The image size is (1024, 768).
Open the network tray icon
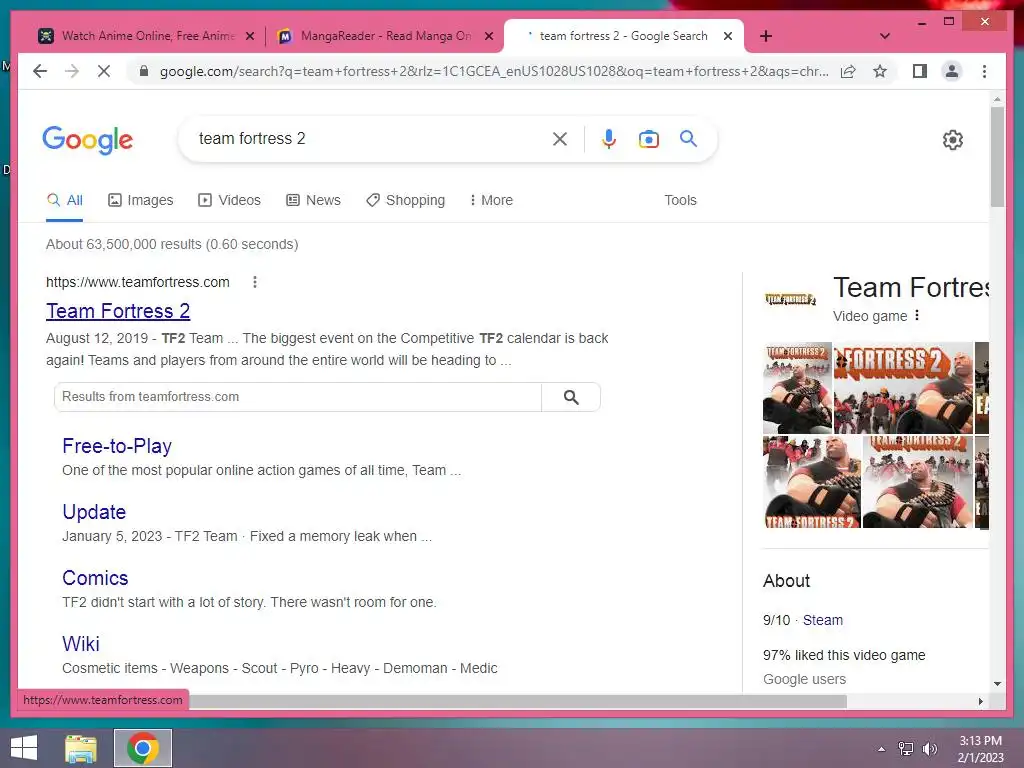[906, 749]
